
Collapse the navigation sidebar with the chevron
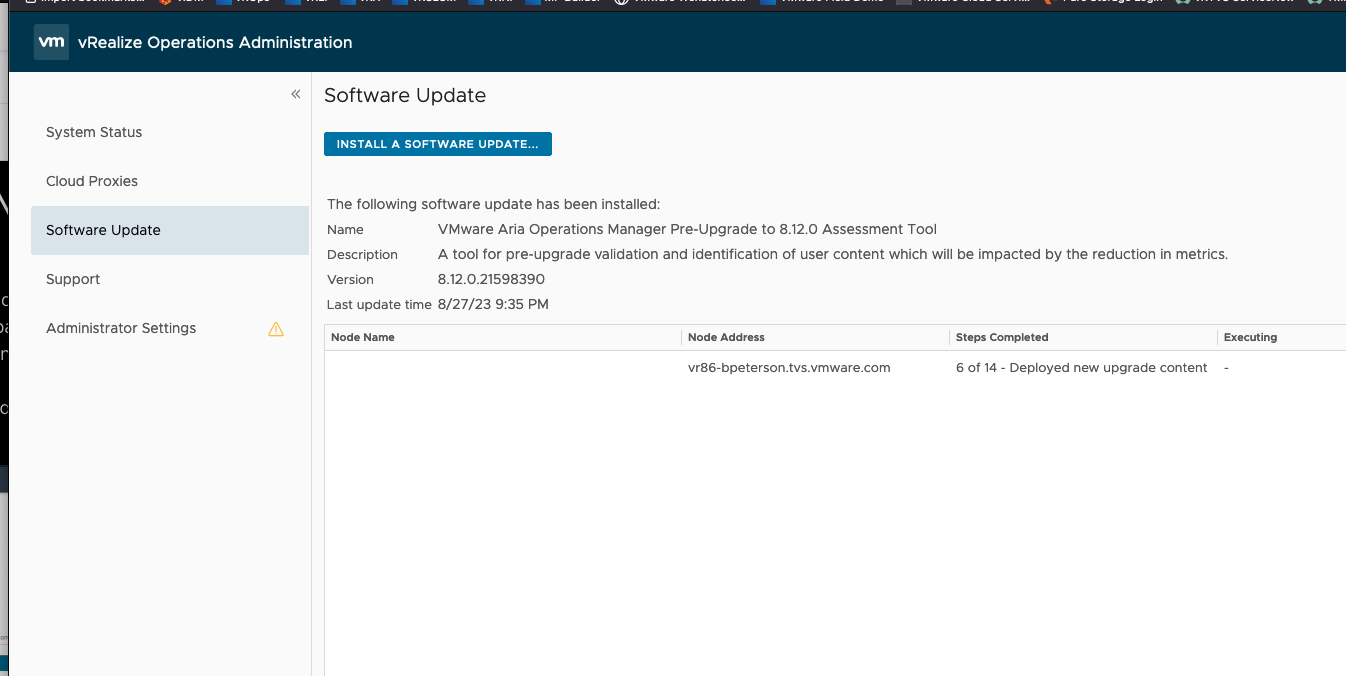295,93
